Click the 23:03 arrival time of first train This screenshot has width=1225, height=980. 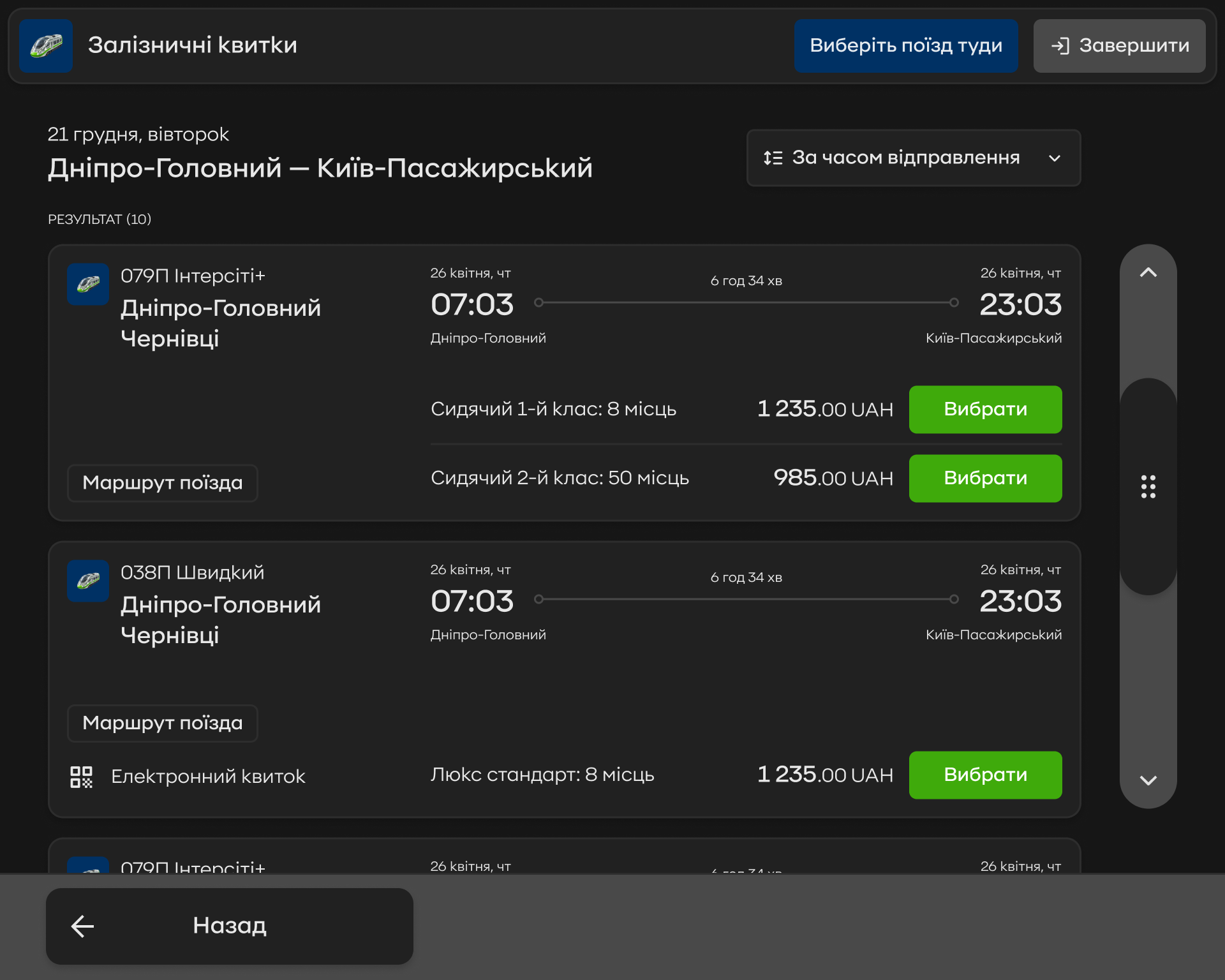pyautogui.click(x=1020, y=304)
